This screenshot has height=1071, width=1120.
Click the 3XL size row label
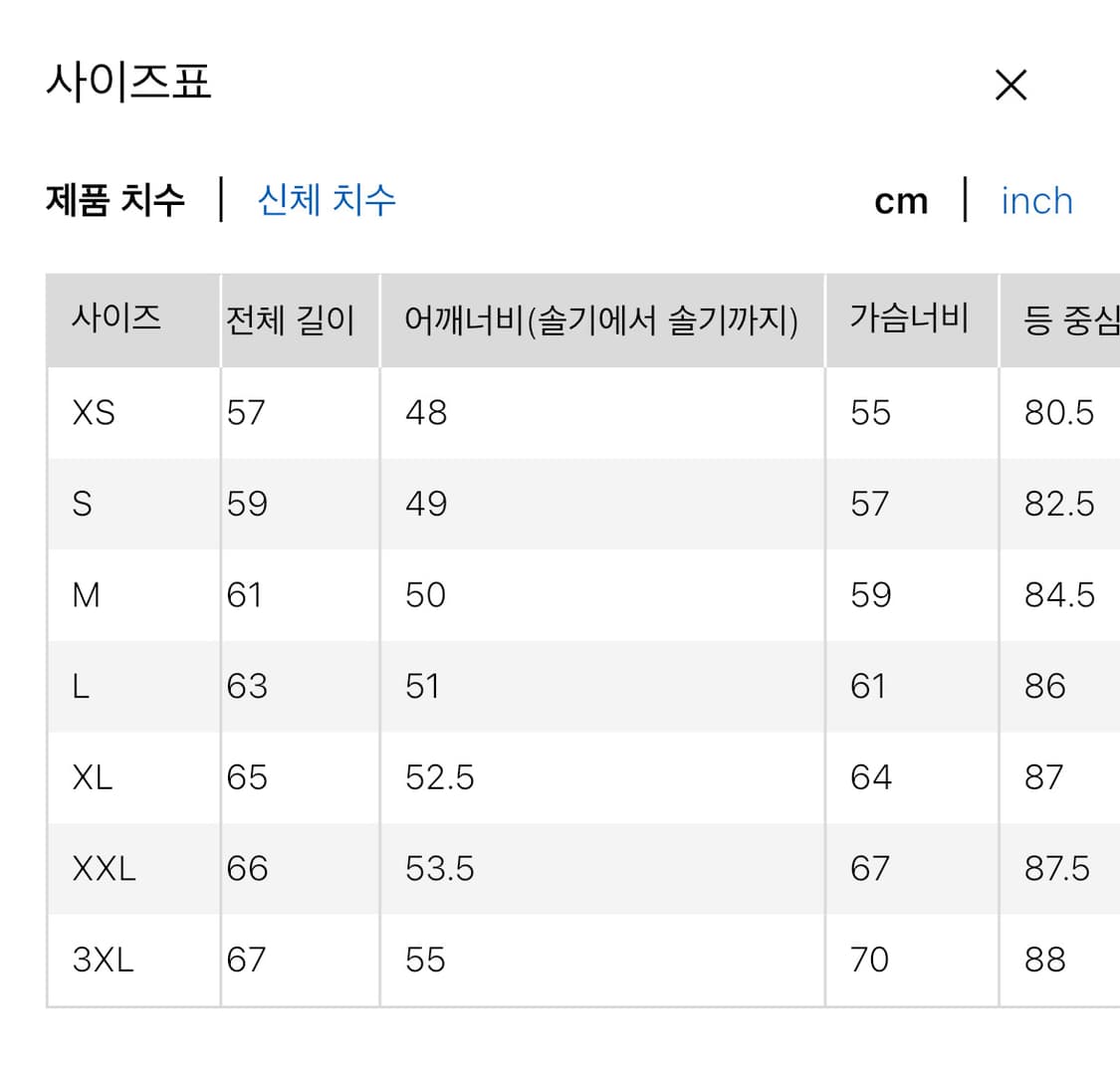tap(100, 960)
